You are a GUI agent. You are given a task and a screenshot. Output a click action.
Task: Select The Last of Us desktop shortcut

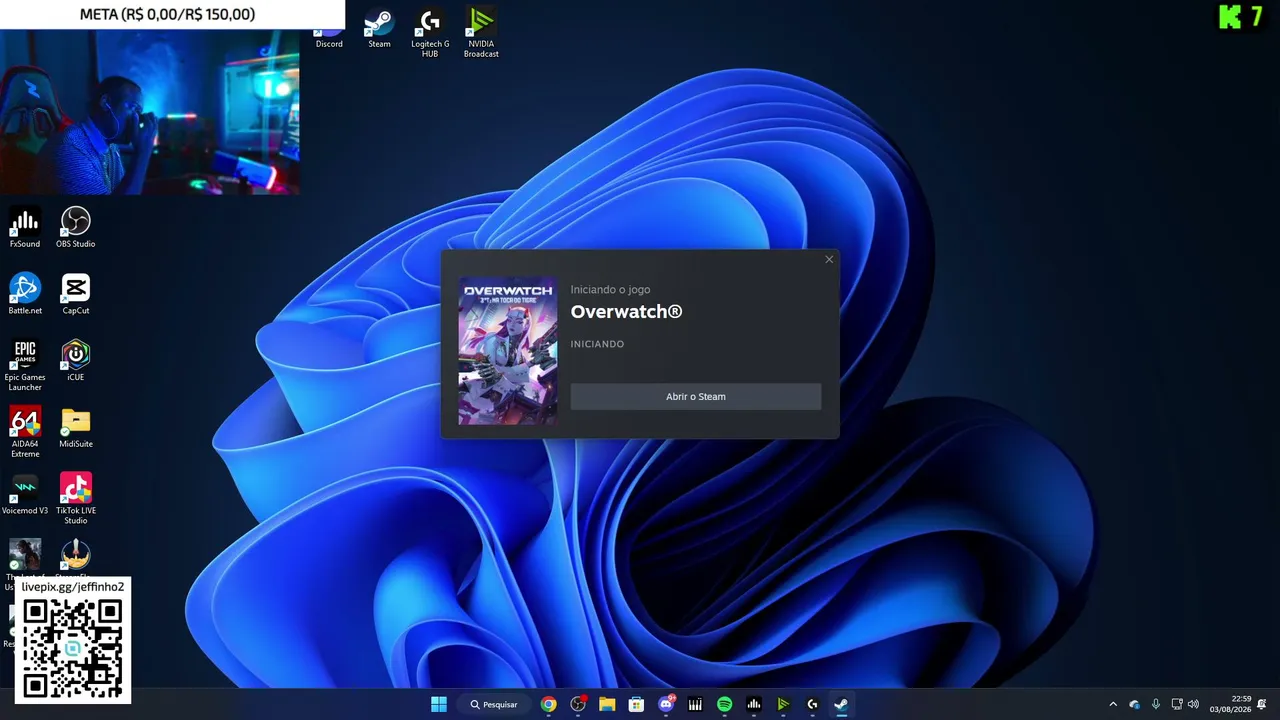[25, 557]
